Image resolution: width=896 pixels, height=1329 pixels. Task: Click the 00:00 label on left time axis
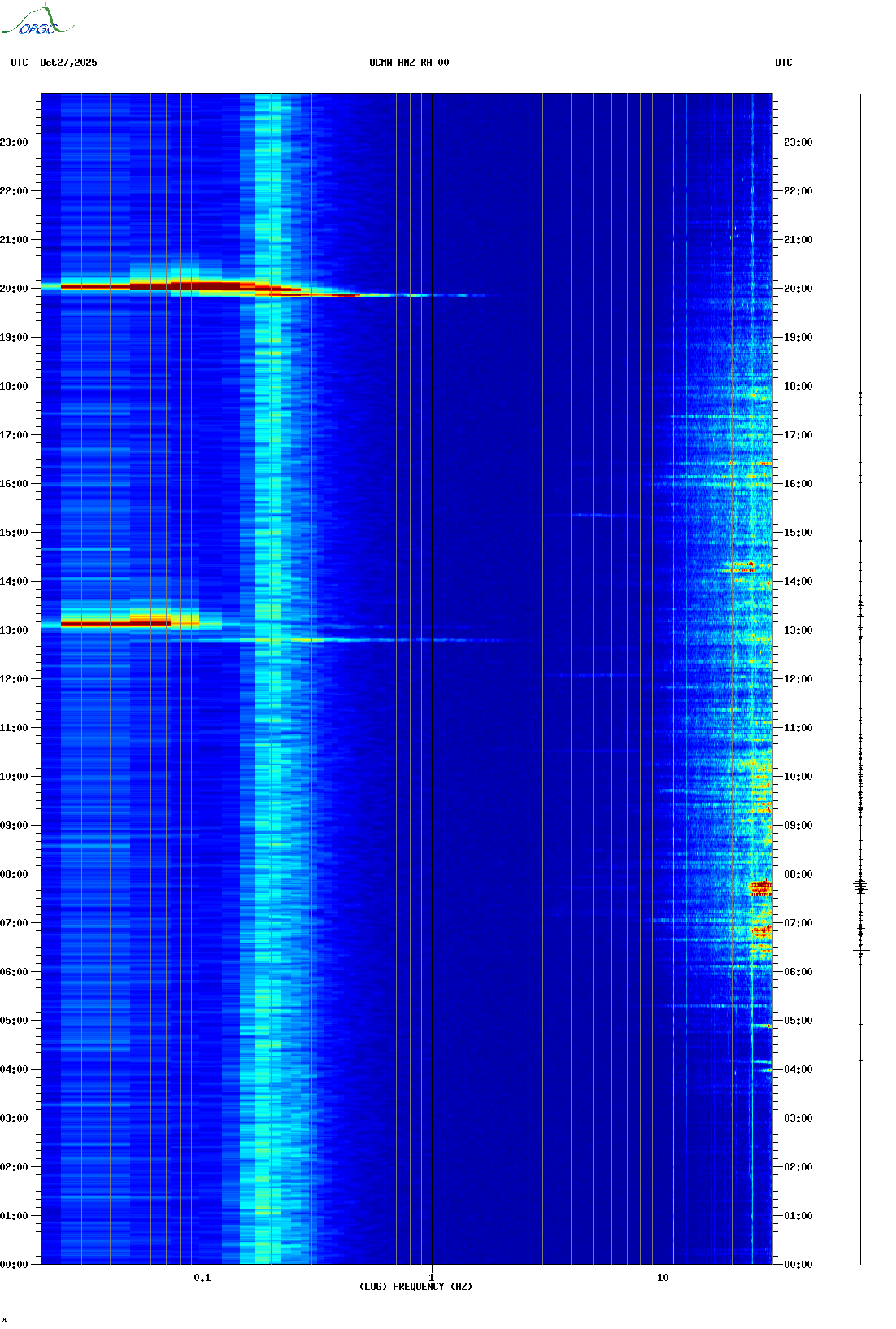pyautogui.click(x=15, y=1264)
